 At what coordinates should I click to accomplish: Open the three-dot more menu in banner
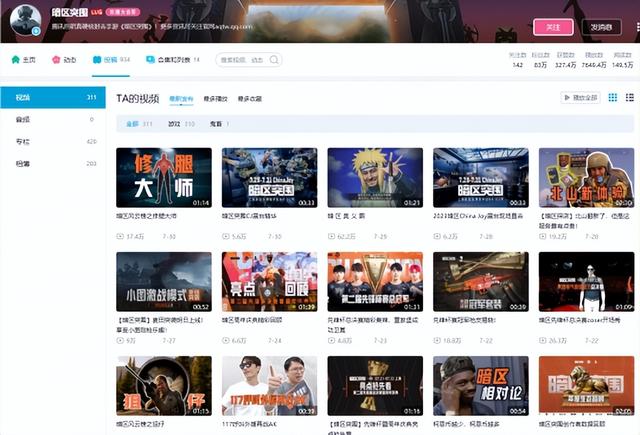pyautogui.click(x=638, y=27)
